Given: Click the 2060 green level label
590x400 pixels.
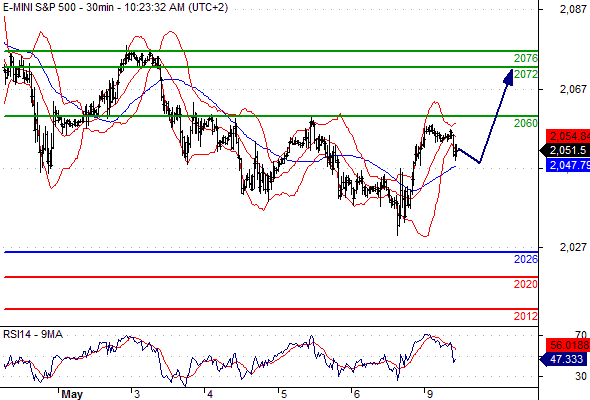Looking at the screenshot, I should point(526,123).
